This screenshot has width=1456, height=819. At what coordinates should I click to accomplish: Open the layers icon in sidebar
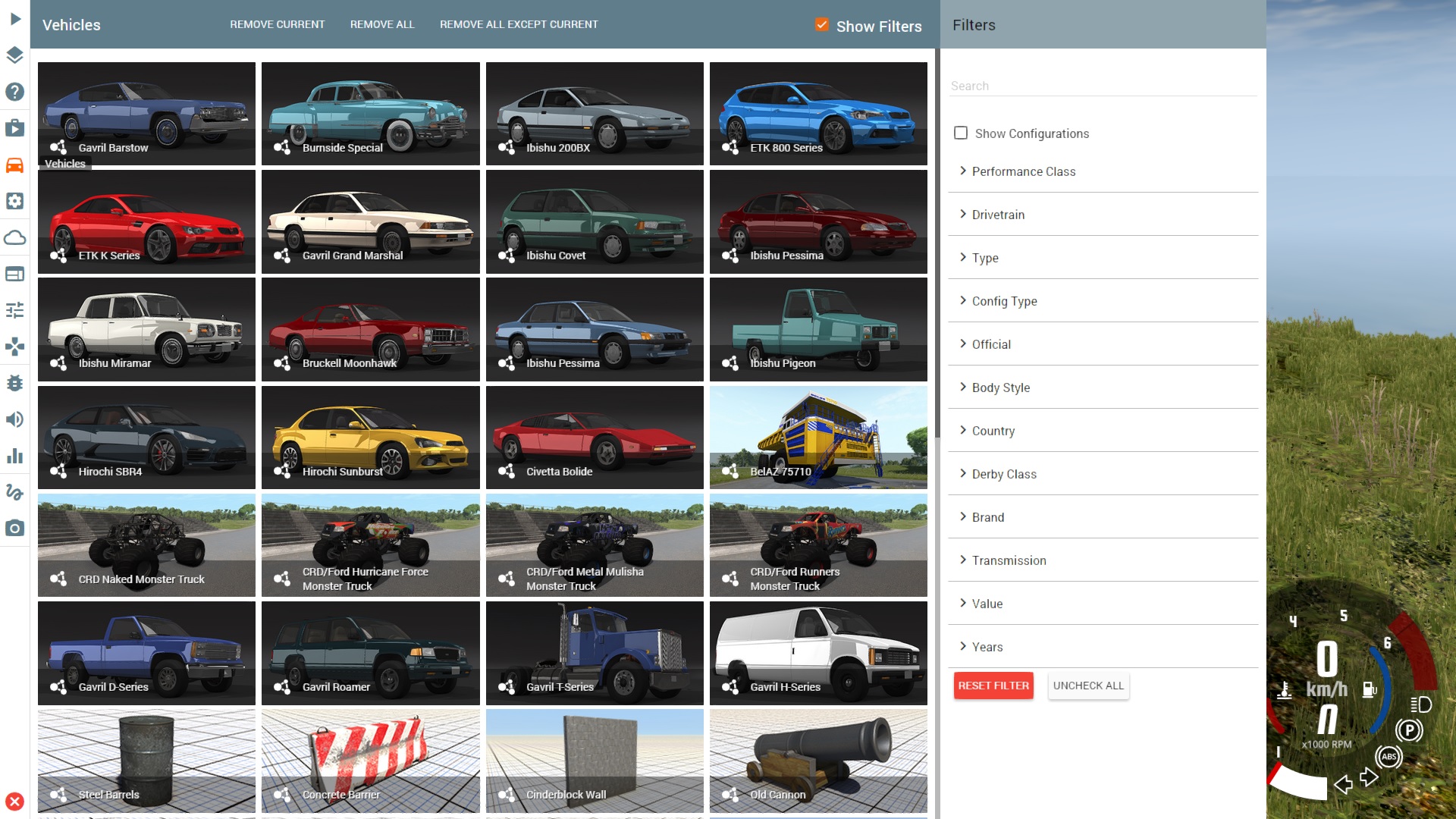pyautogui.click(x=15, y=55)
